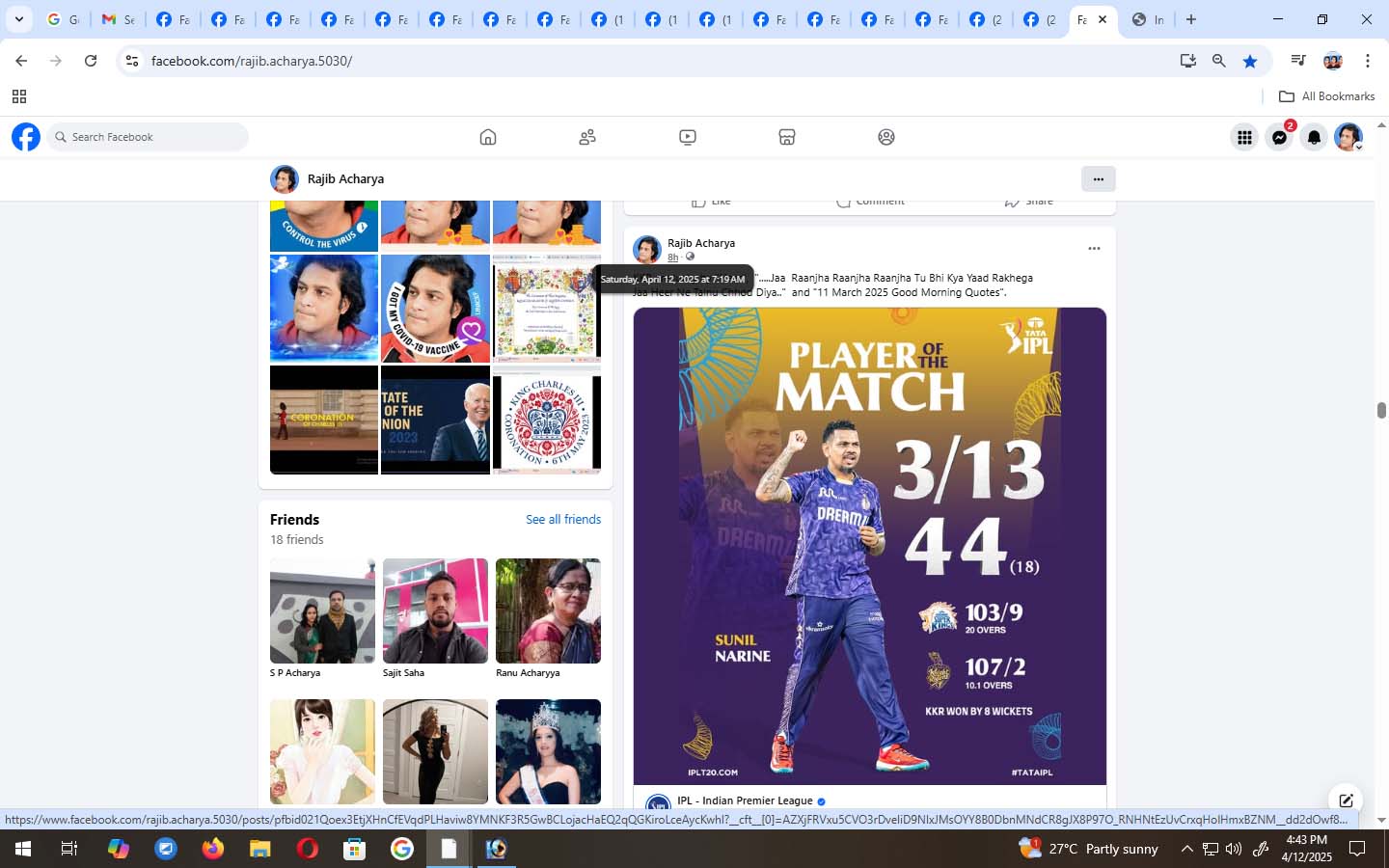This screenshot has width=1389, height=868.
Task: Open Task View on the taskbar
Action: pyautogui.click(x=68, y=849)
